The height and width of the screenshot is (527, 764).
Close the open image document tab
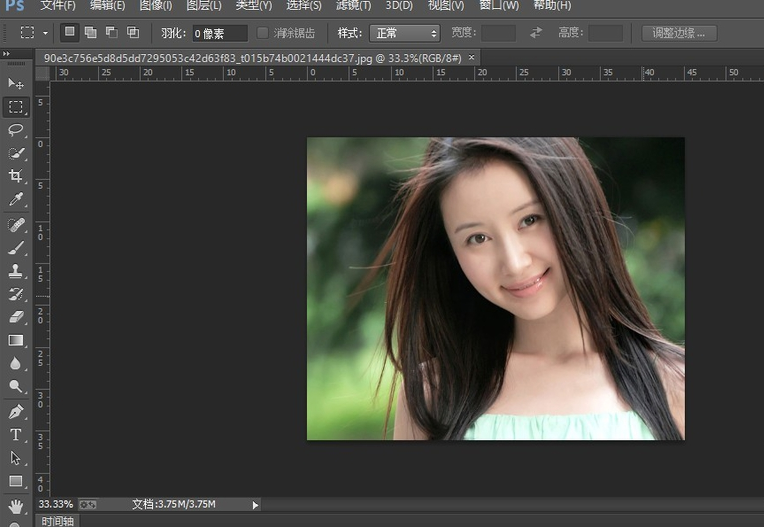472,57
